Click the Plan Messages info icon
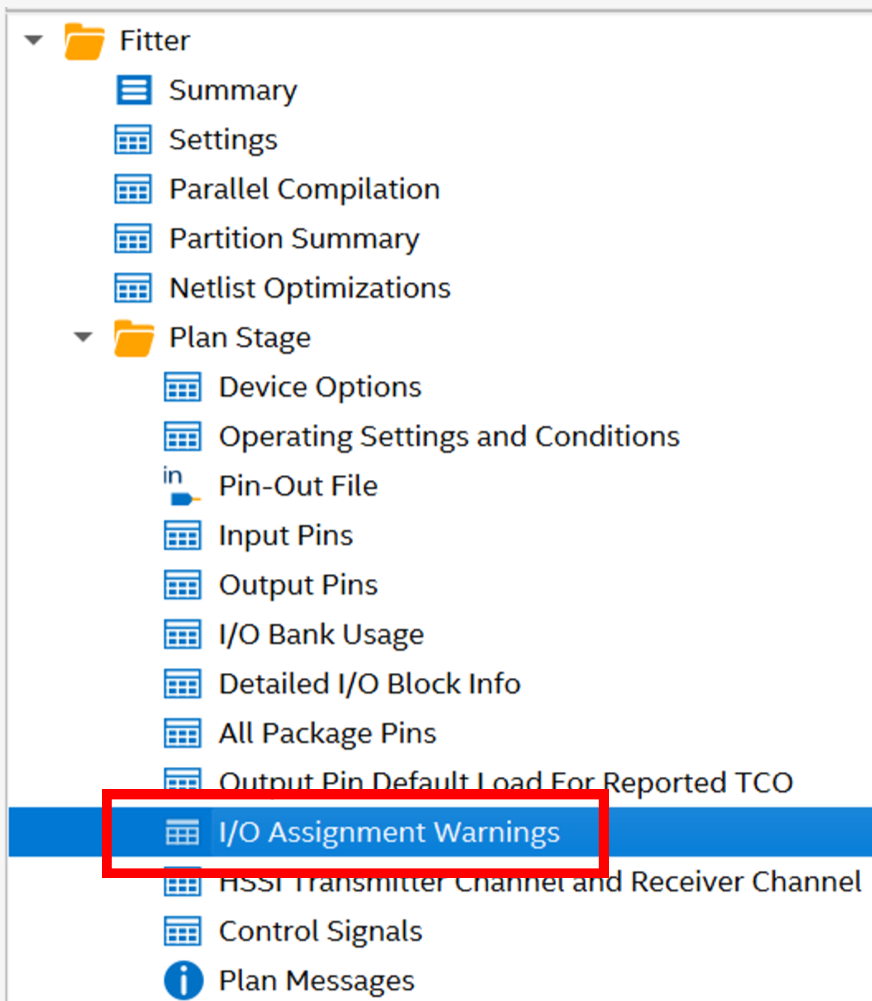Image resolution: width=872 pixels, height=1001 pixels. coord(181,980)
